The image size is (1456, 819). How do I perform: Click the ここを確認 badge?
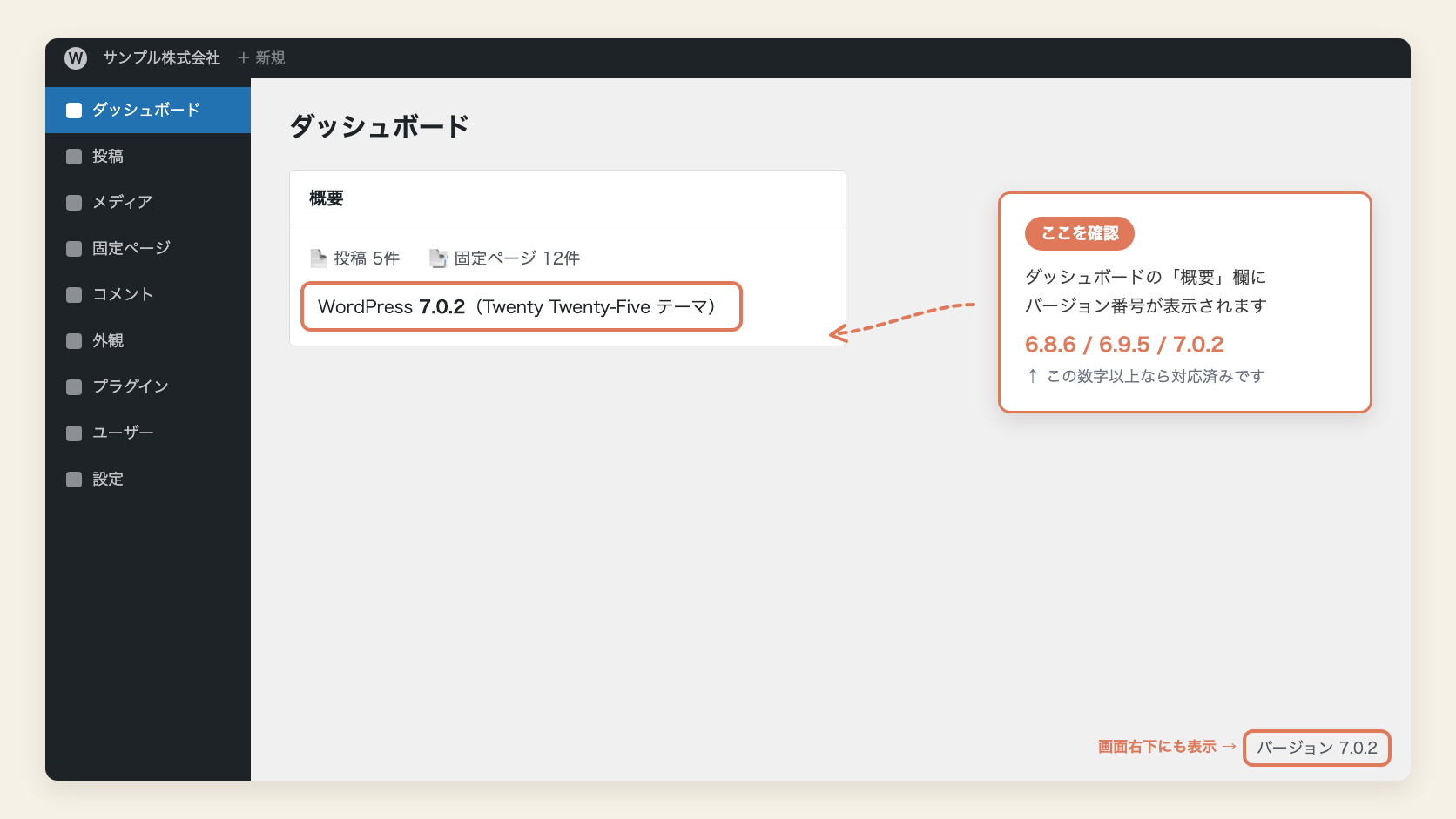[1080, 233]
